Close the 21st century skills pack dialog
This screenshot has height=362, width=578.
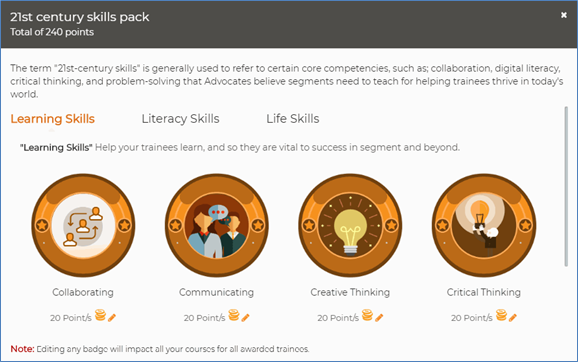(564, 15)
